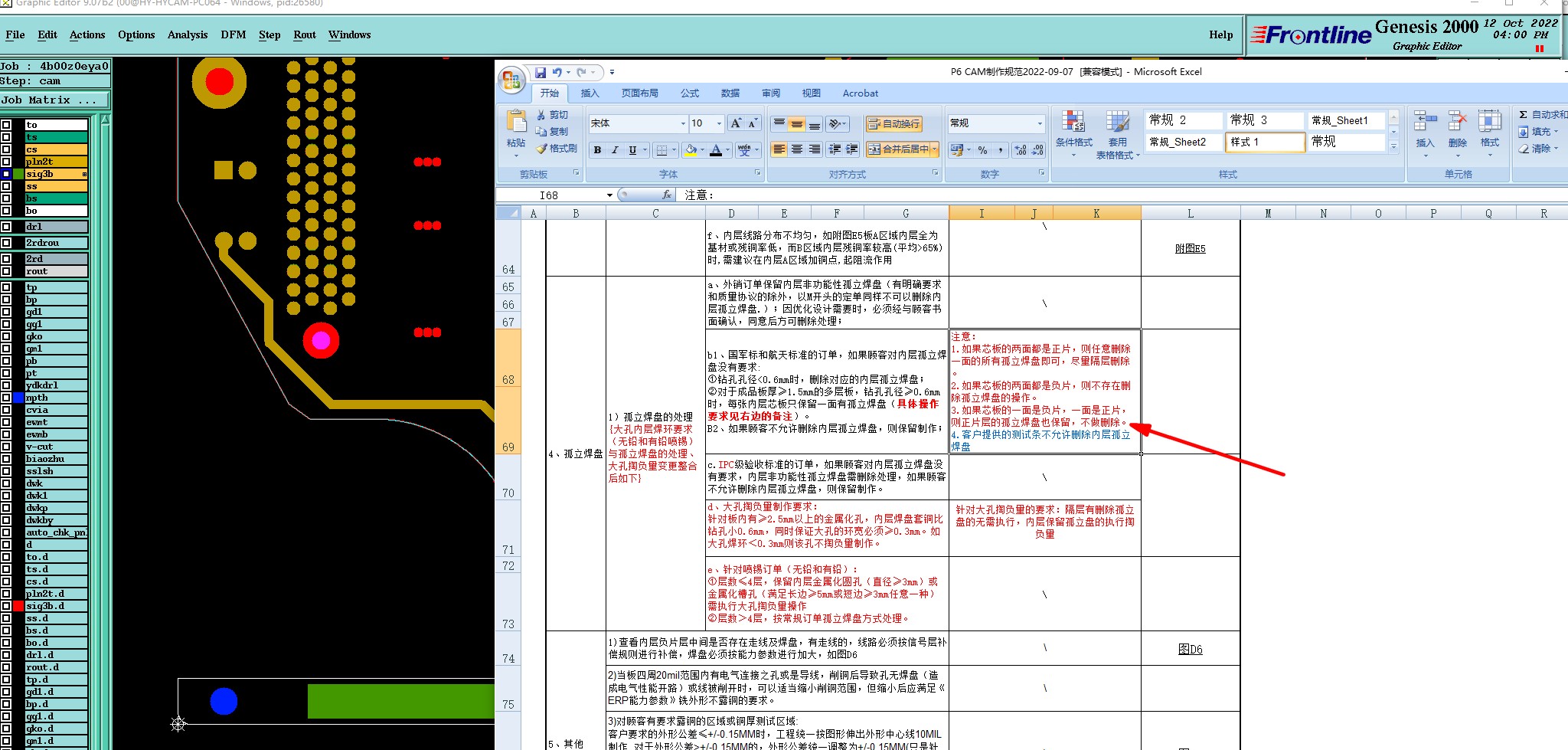Toggle checkbox for layer 'rout'
Screen dimensions: 1568x750
pos(6,271)
